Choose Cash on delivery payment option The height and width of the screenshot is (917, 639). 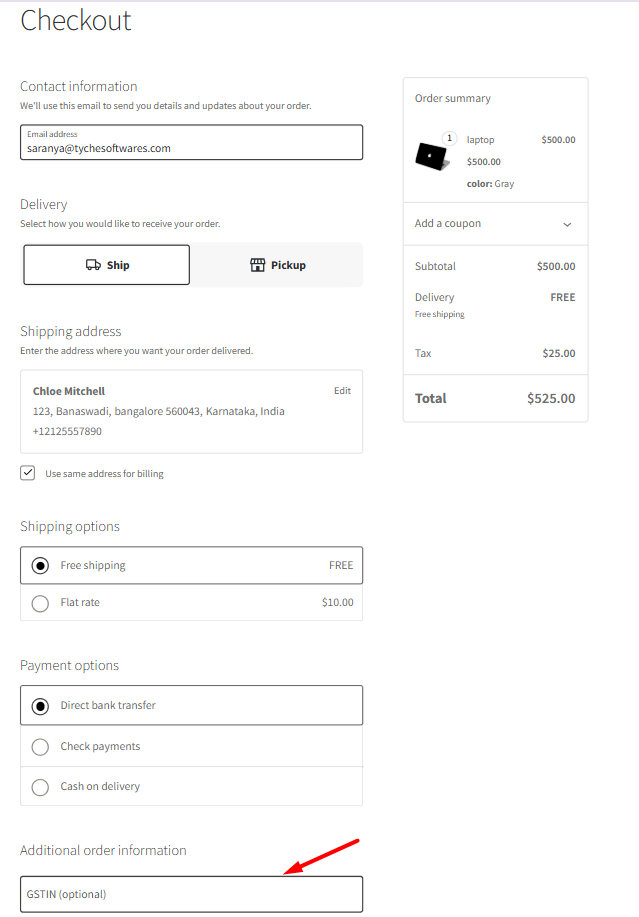click(x=39, y=786)
